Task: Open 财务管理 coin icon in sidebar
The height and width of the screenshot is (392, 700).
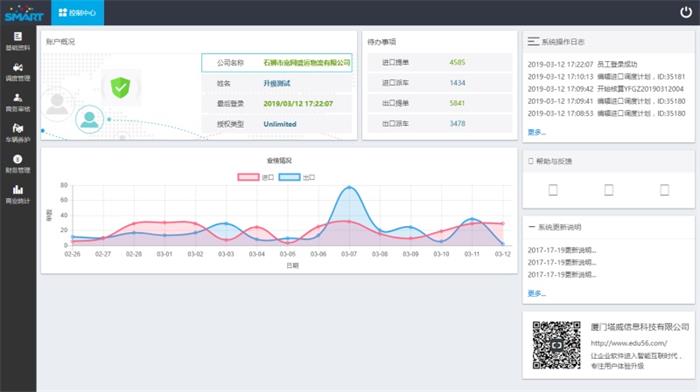Action: (x=18, y=159)
